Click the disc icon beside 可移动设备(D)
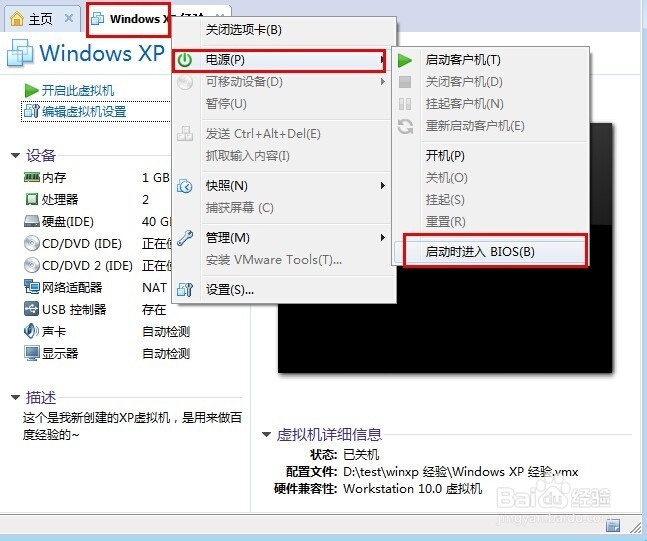Image resolution: width=647 pixels, height=541 pixels. 185,82
